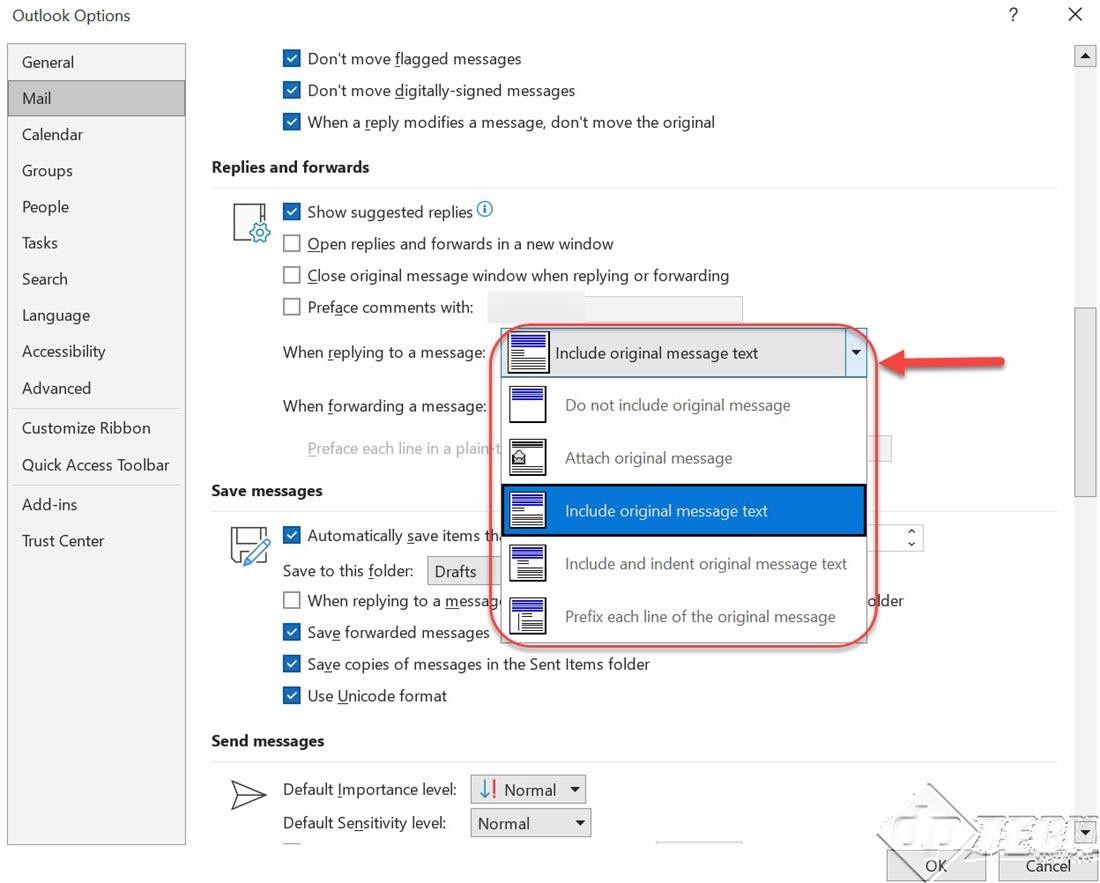The width and height of the screenshot is (1100, 883).
Task: Close the Outlook Options dialog with X
Action: click(x=1075, y=15)
